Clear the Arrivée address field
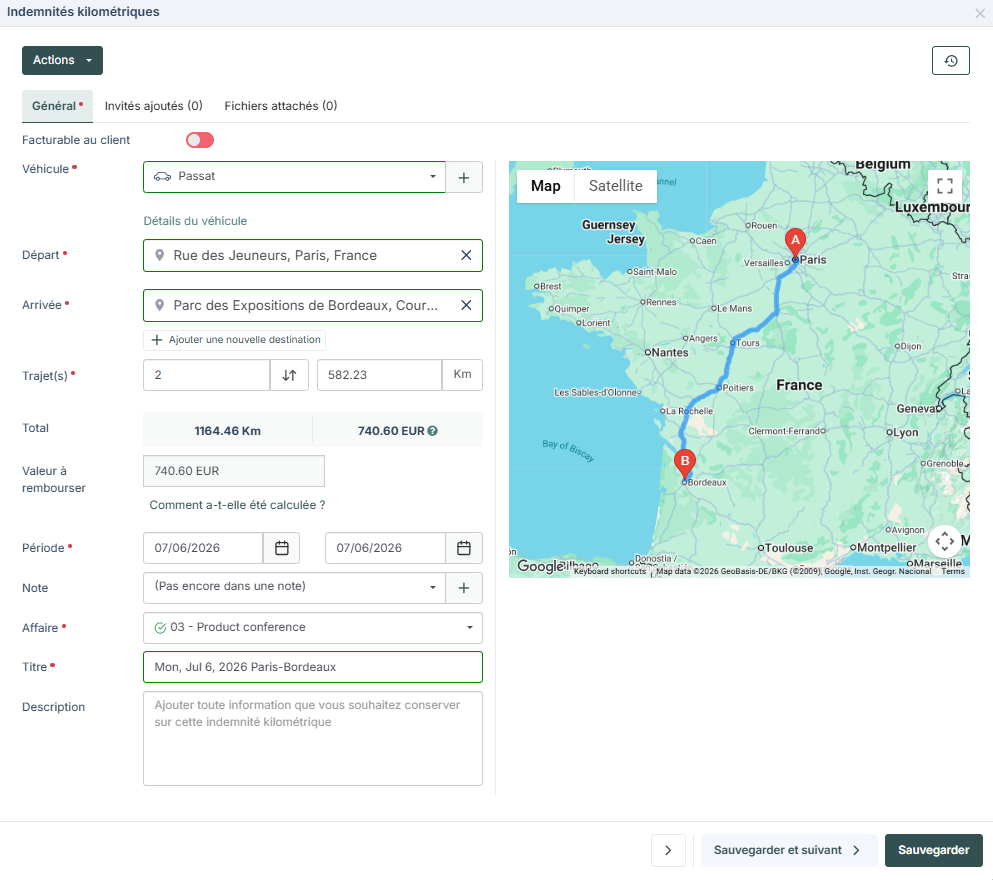 click(466, 305)
